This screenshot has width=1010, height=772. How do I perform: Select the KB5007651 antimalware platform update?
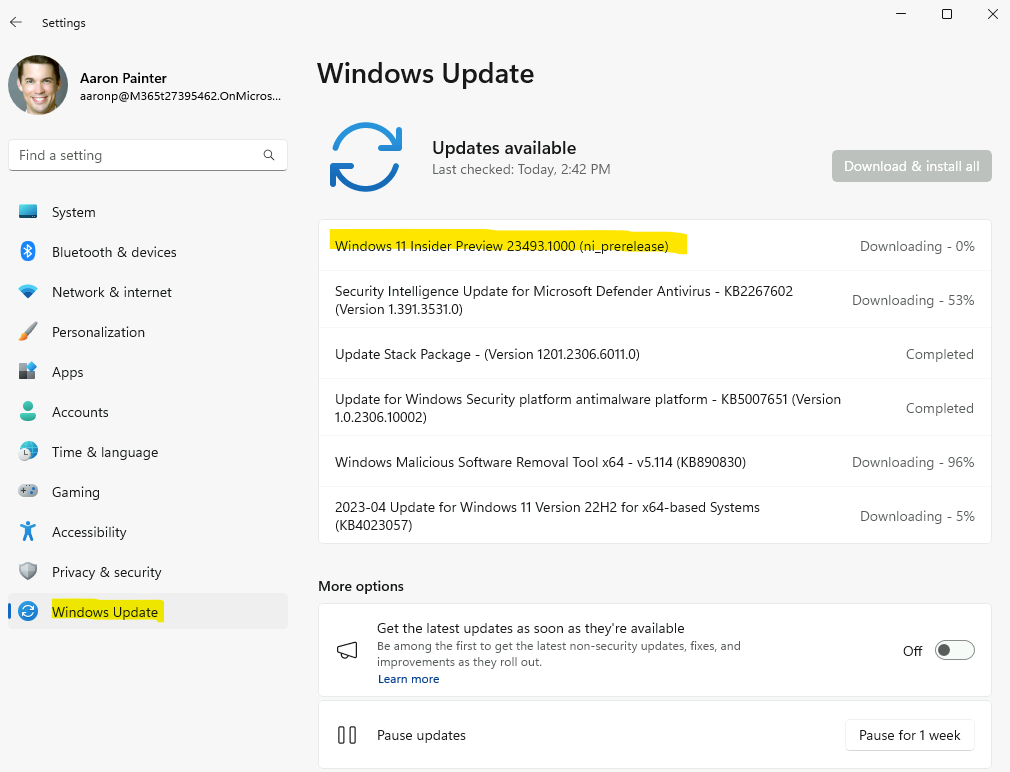(x=654, y=408)
